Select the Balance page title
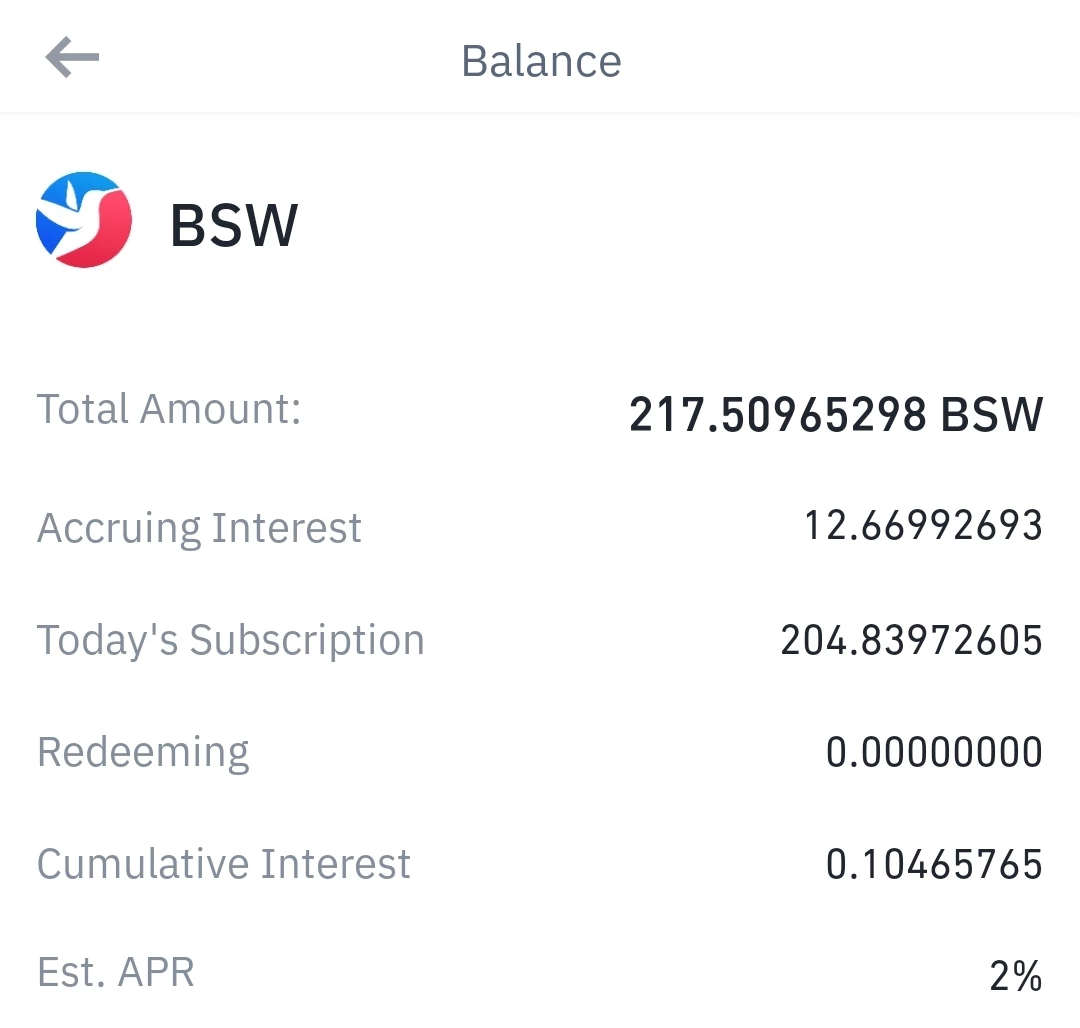The height and width of the screenshot is (1028, 1080). pyautogui.click(x=541, y=61)
